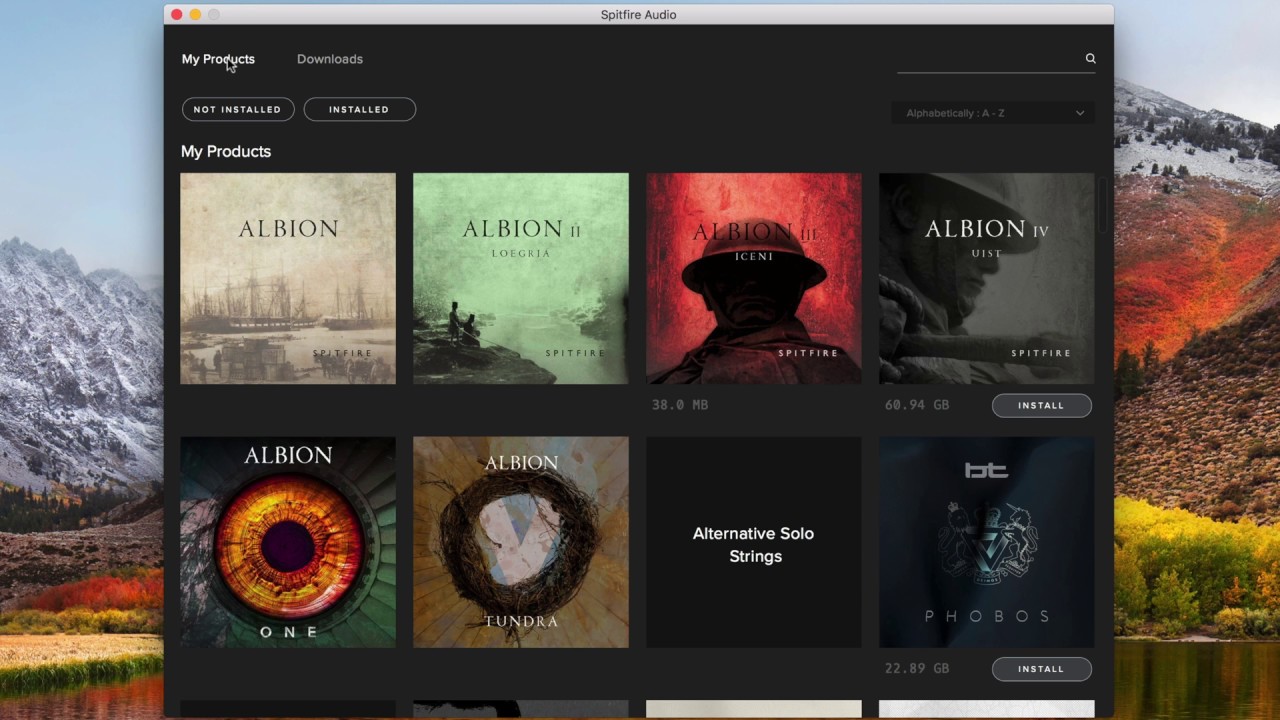Open Albion III Iceni
Screen dimensions: 1280x720
click(753, 278)
